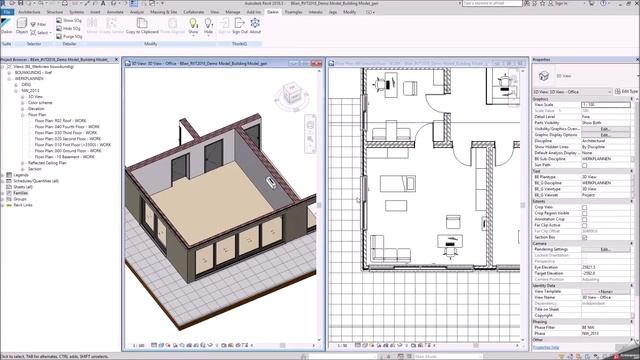This screenshot has height=360, width=640.
Task: Switch to the Annotate ribbon tab
Action: pyautogui.click(x=115, y=12)
